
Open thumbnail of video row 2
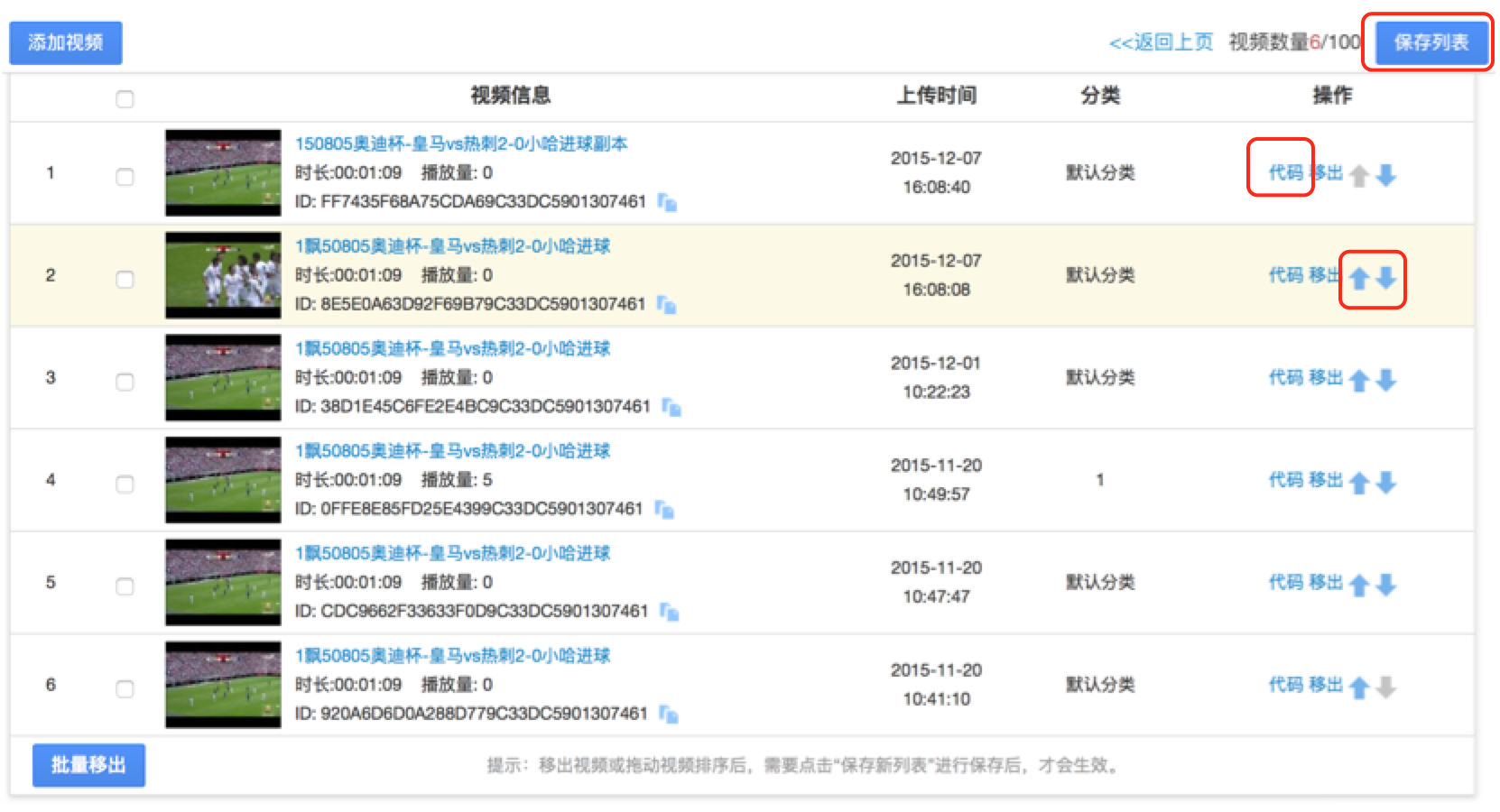point(223,275)
